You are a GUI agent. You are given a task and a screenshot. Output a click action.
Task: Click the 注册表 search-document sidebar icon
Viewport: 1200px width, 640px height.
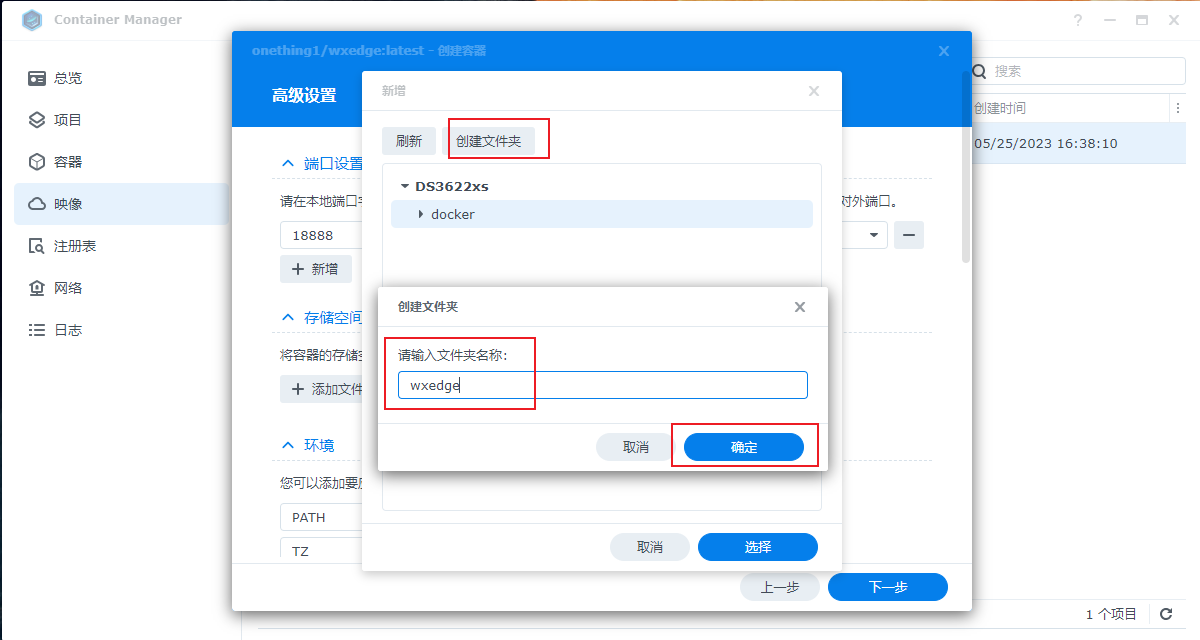pyautogui.click(x=37, y=246)
